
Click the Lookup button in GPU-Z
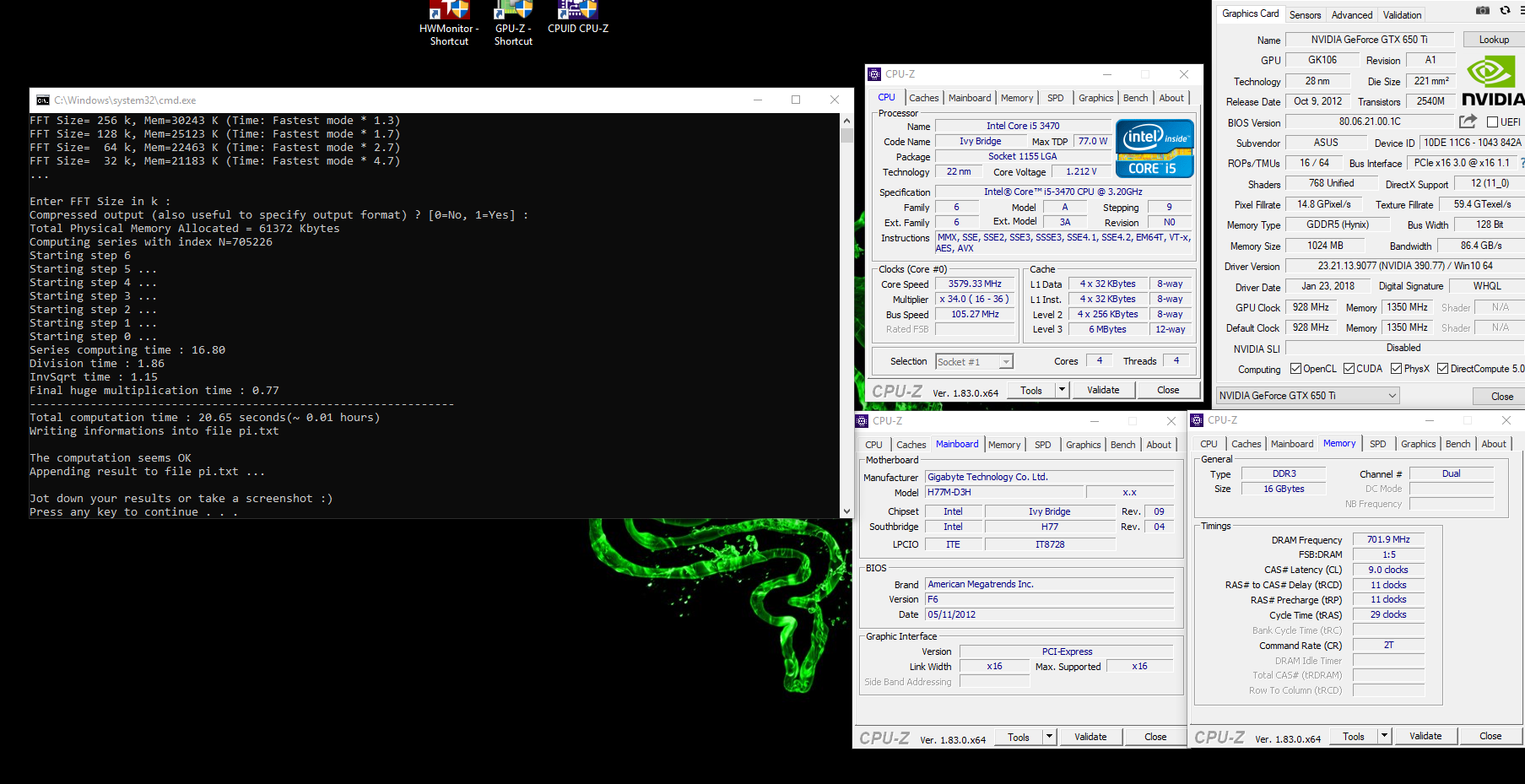pyautogui.click(x=1494, y=40)
